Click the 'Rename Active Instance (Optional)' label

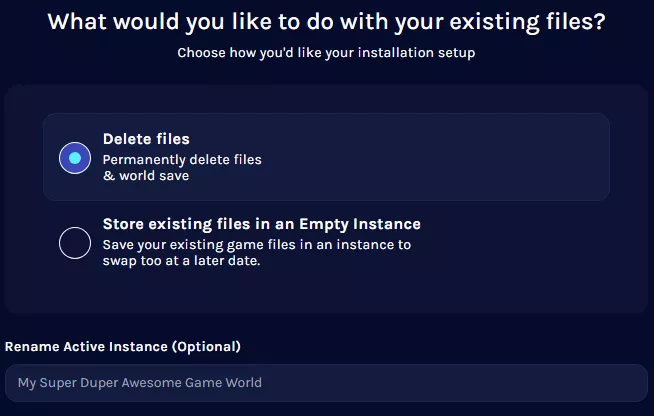123,347
